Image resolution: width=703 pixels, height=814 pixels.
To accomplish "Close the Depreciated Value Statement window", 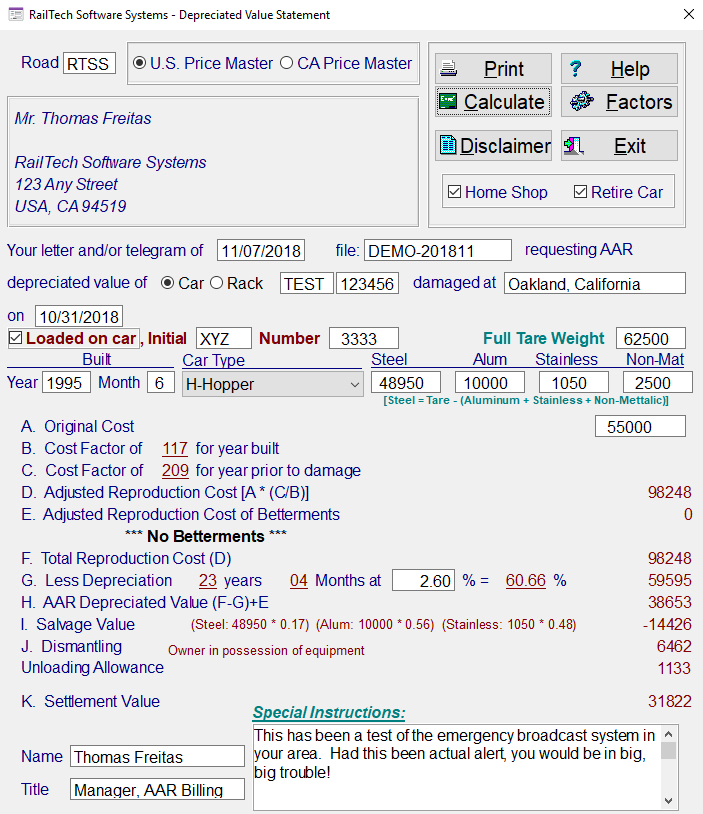I will [689, 14].
